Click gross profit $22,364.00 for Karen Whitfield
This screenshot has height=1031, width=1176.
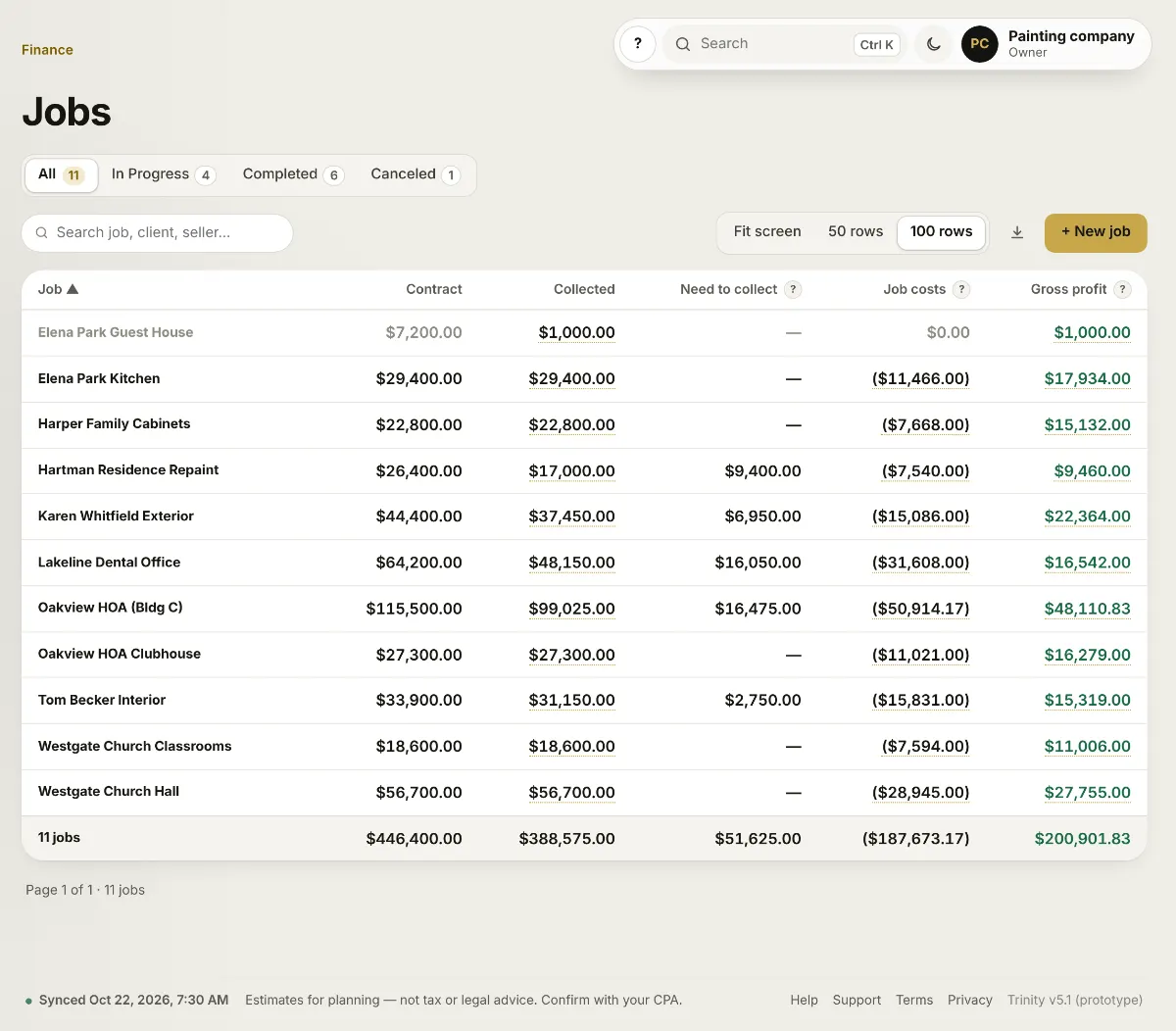tap(1087, 516)
